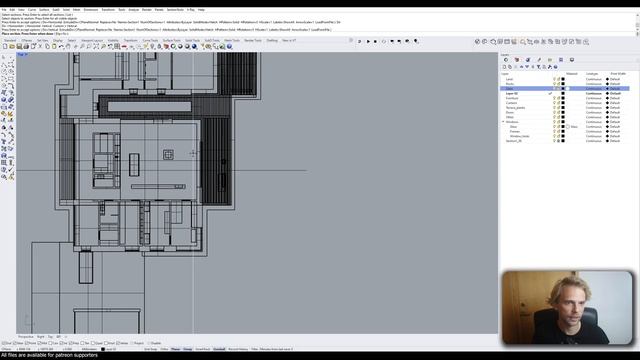Screen dimensions: 640x360
Task: Toggle the Gumball status bar button
Action: coord(219,349)
